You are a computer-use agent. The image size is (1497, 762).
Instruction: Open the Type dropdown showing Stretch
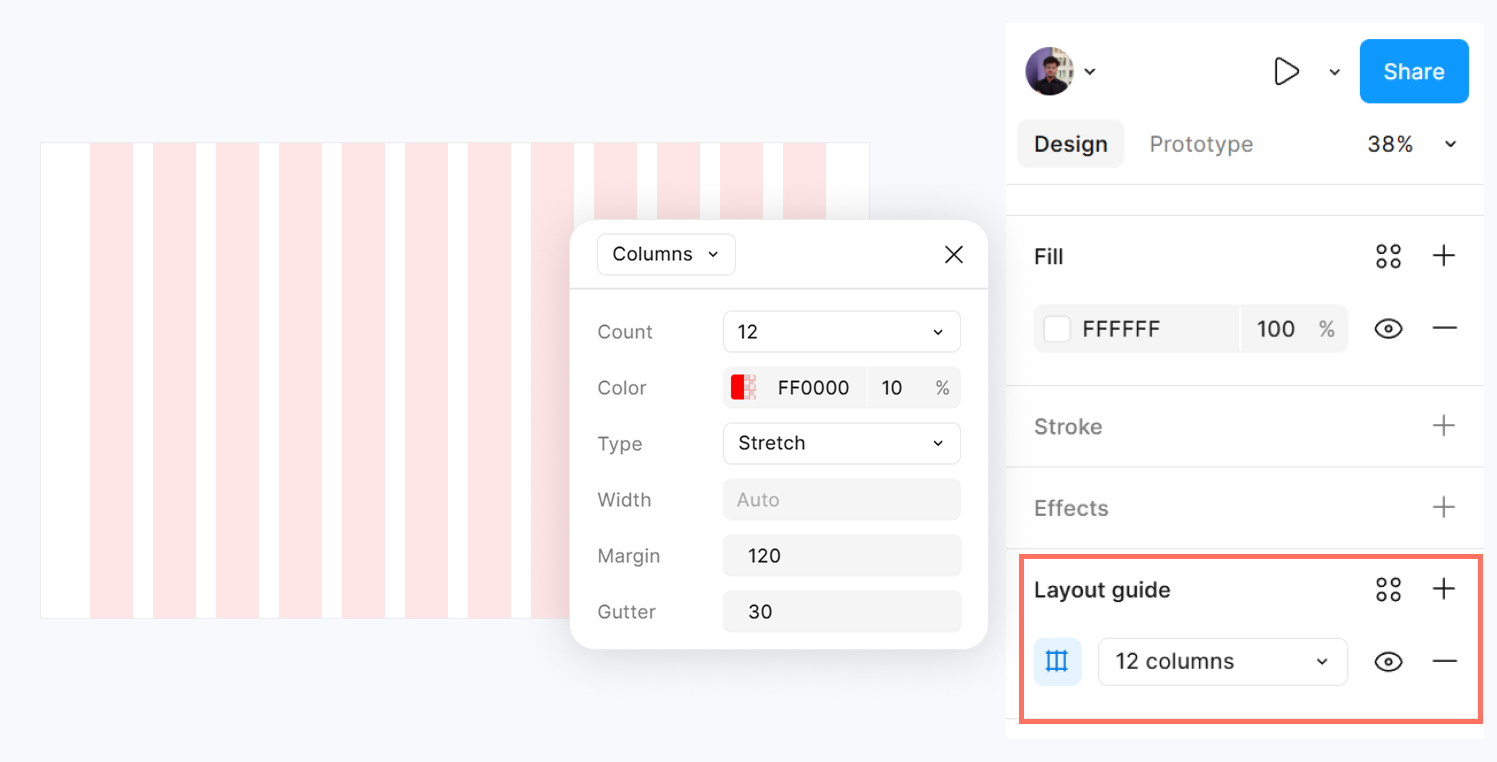841,443
